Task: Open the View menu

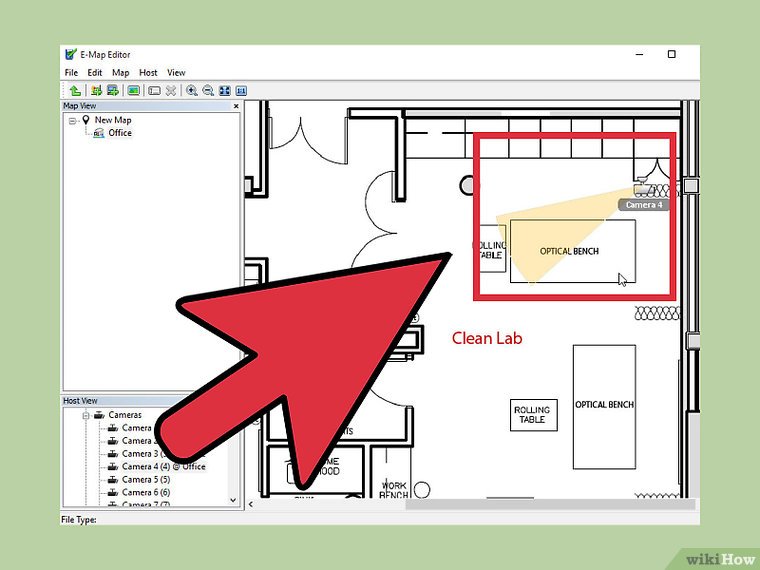Action: coord(176,72)
